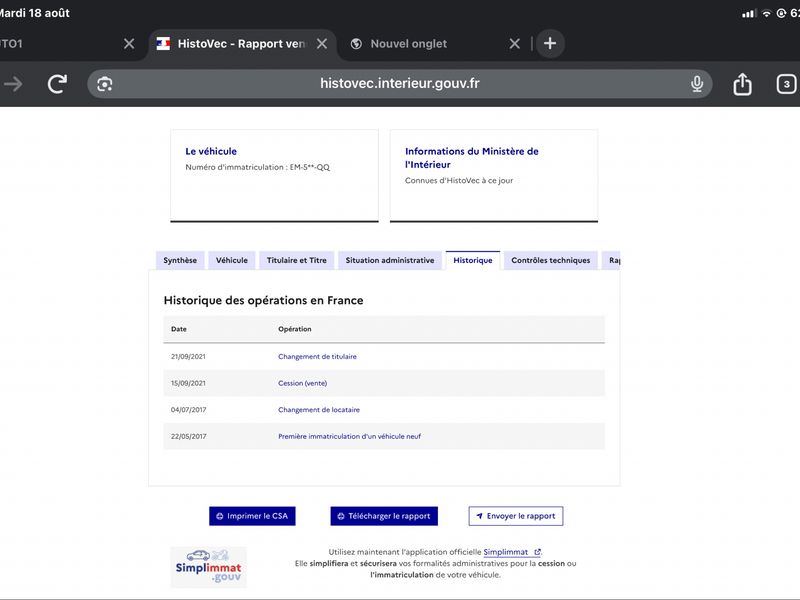The height and width of the screenshot is (600, 800).
Task: Select the Historique tab
Action: 473,260
